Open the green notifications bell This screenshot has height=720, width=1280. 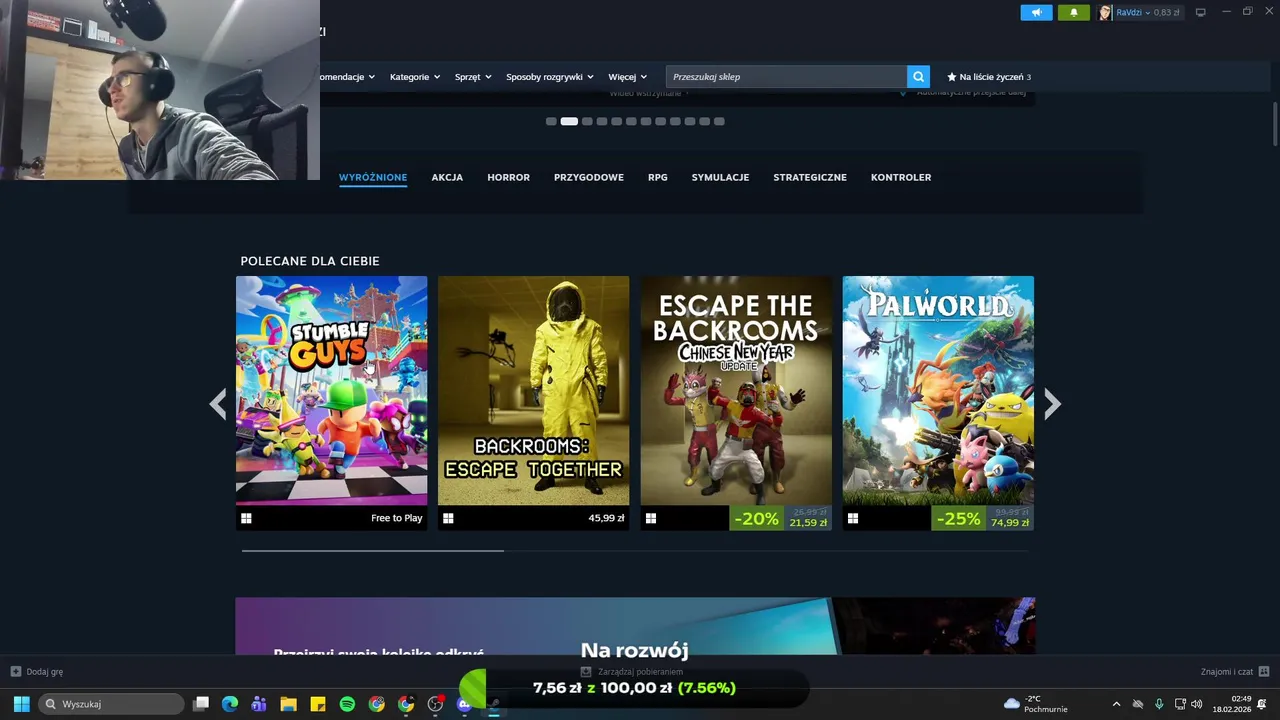click(x=1074, y=12)
